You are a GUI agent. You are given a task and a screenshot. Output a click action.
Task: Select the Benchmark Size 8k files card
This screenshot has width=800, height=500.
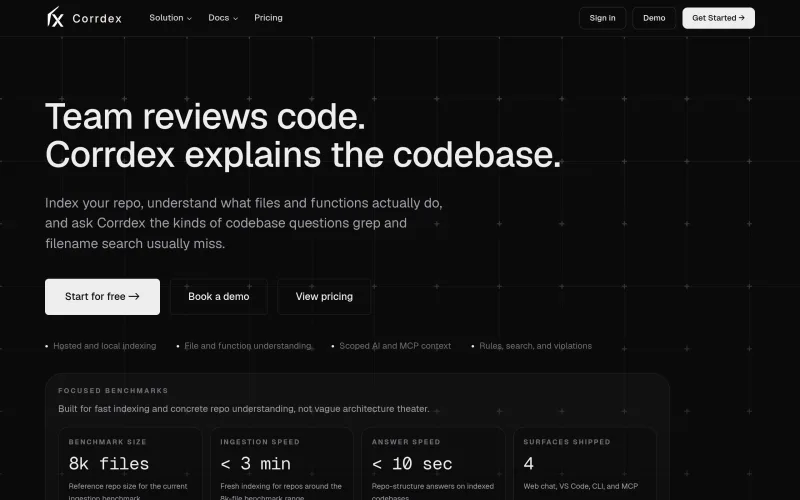point(130,464)
